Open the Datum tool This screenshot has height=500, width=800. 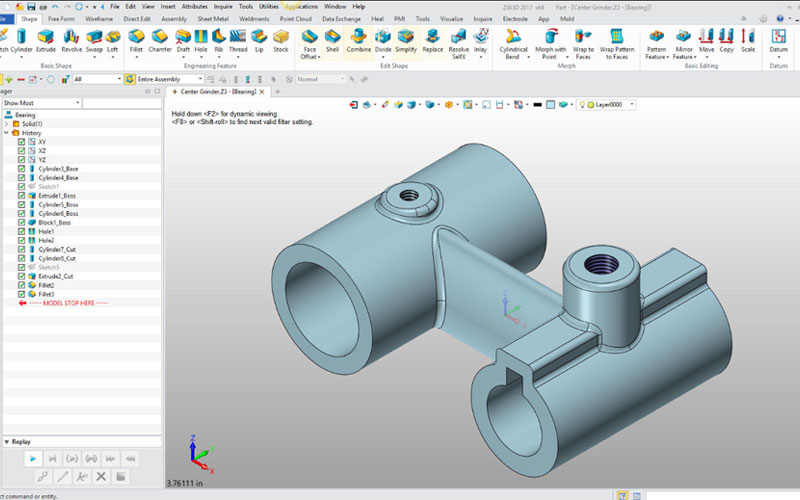tap(779, 41)
